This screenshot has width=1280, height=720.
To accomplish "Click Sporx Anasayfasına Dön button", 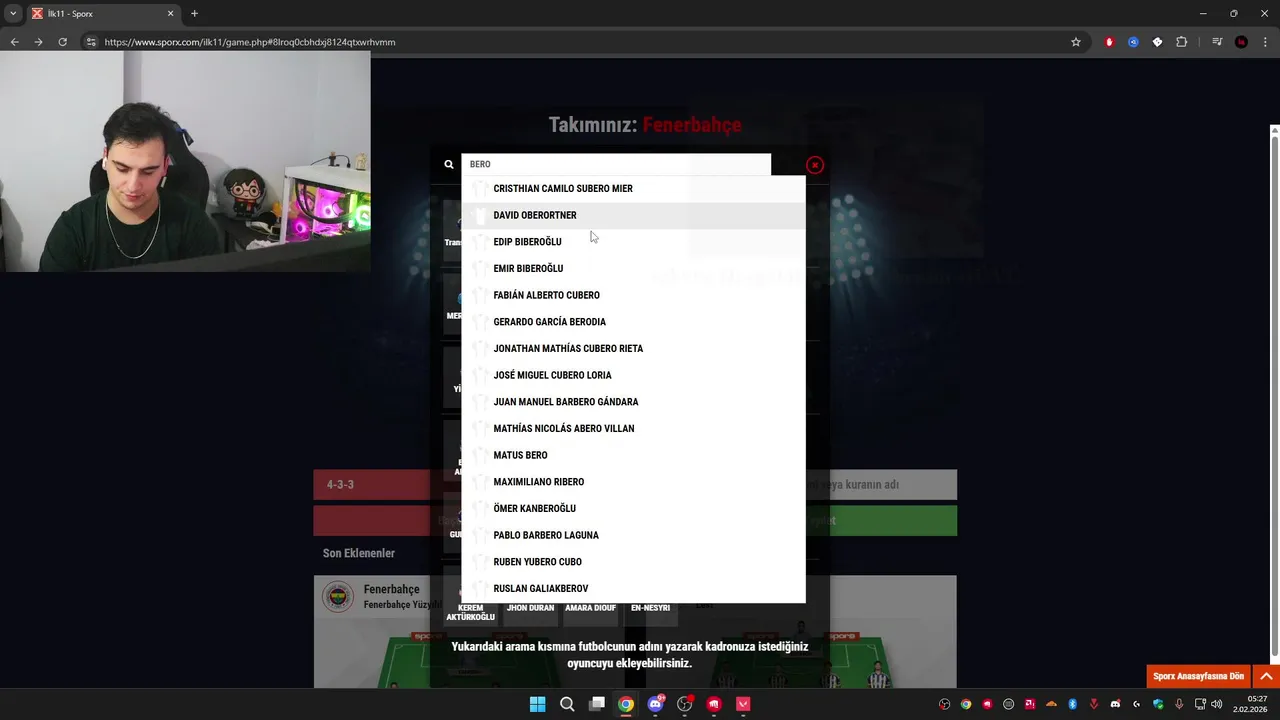I will [1198, 676].
